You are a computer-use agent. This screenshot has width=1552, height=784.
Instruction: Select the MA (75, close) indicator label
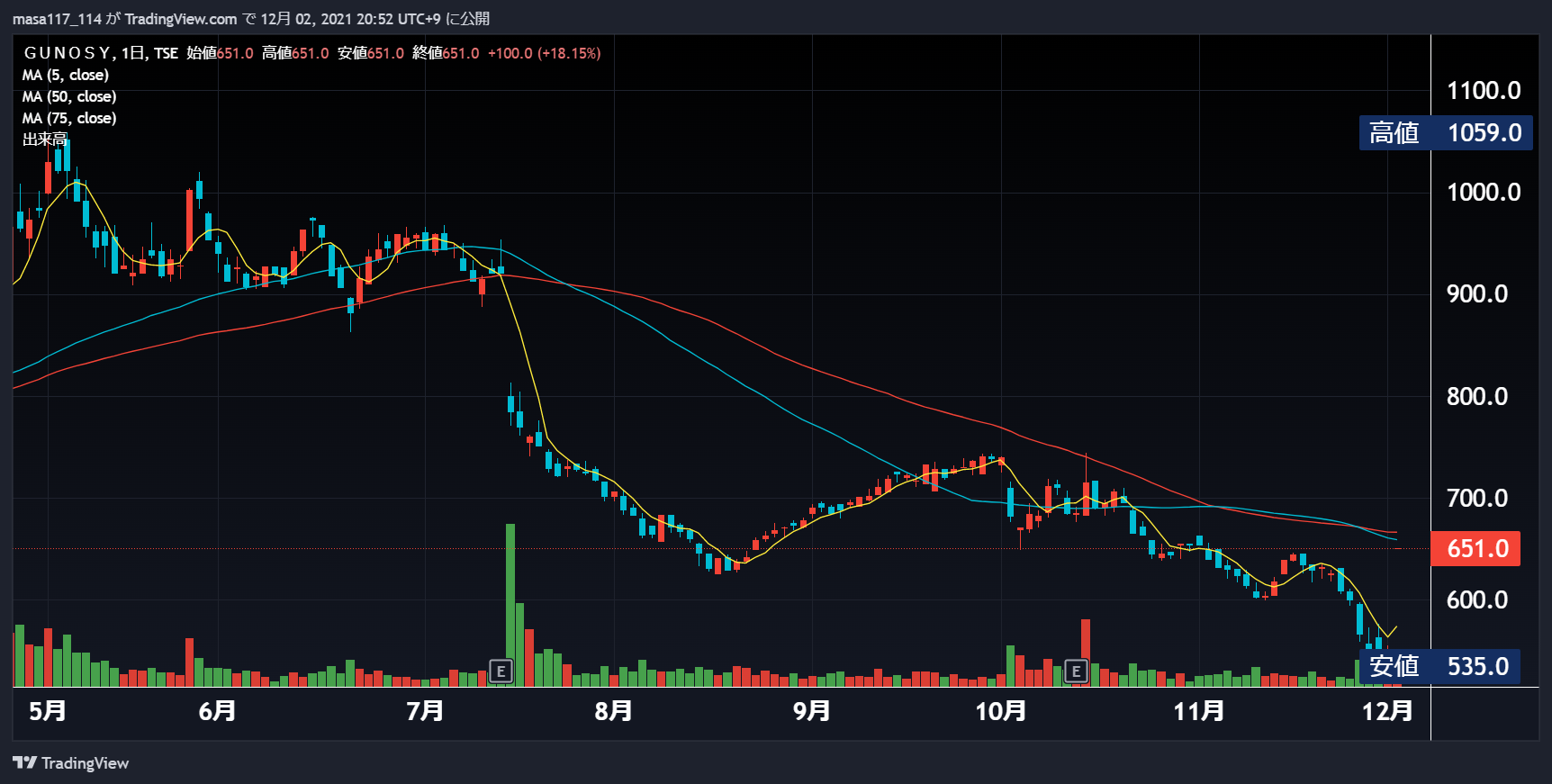point(69,118)
